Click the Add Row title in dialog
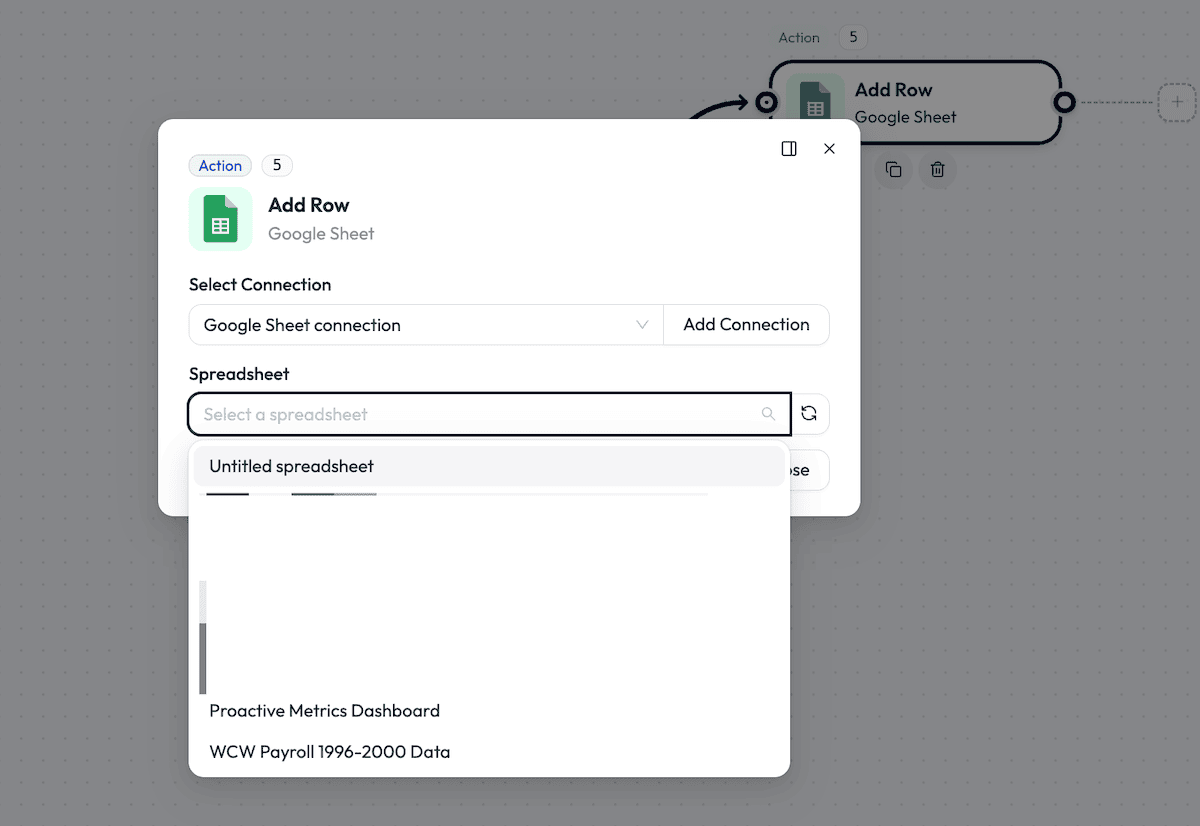 (x=309, y=205)
